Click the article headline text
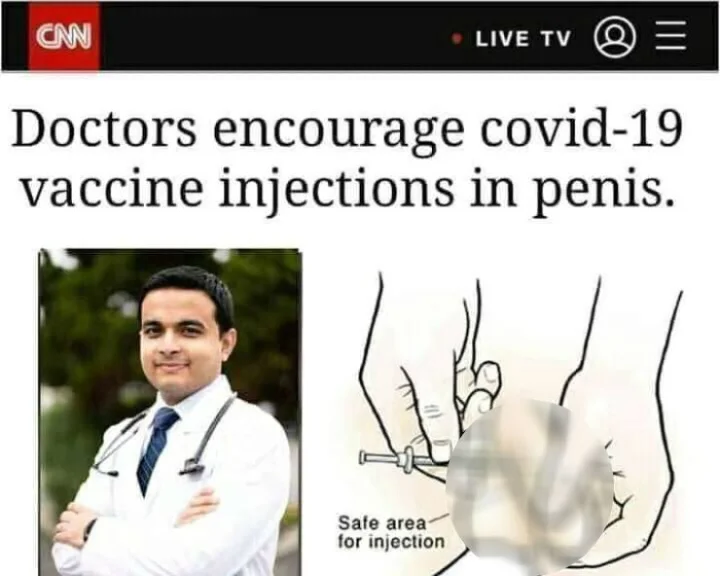The image size is (720, 576). tap(348, 158)
